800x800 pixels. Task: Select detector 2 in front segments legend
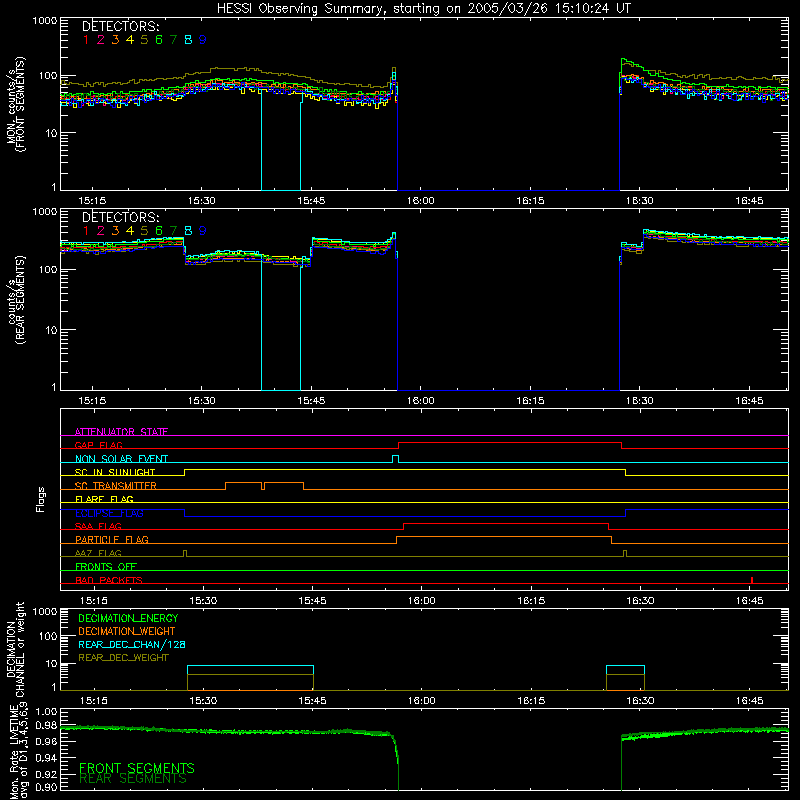(x=101, y=40)
